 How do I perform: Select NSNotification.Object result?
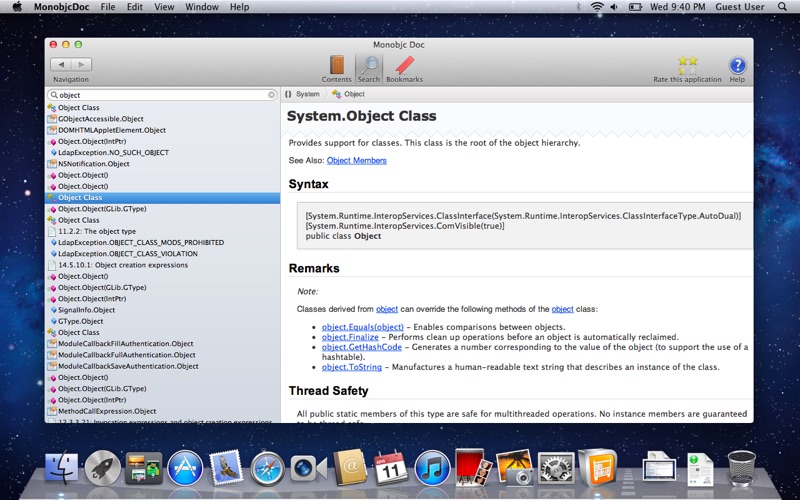162,164
